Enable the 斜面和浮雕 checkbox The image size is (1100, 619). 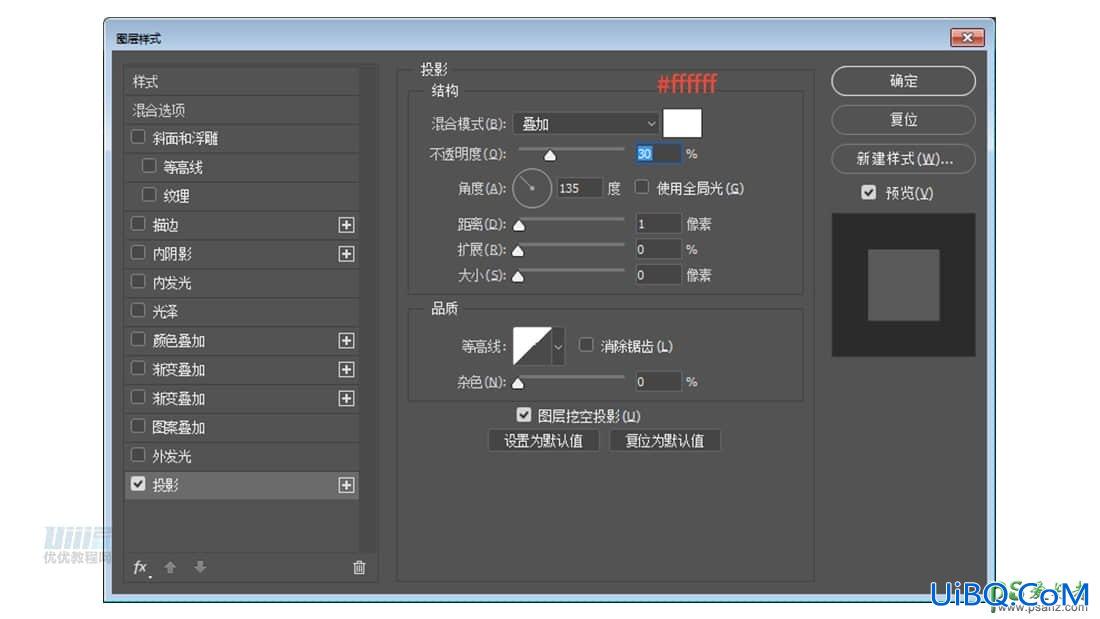click(138, 137)
